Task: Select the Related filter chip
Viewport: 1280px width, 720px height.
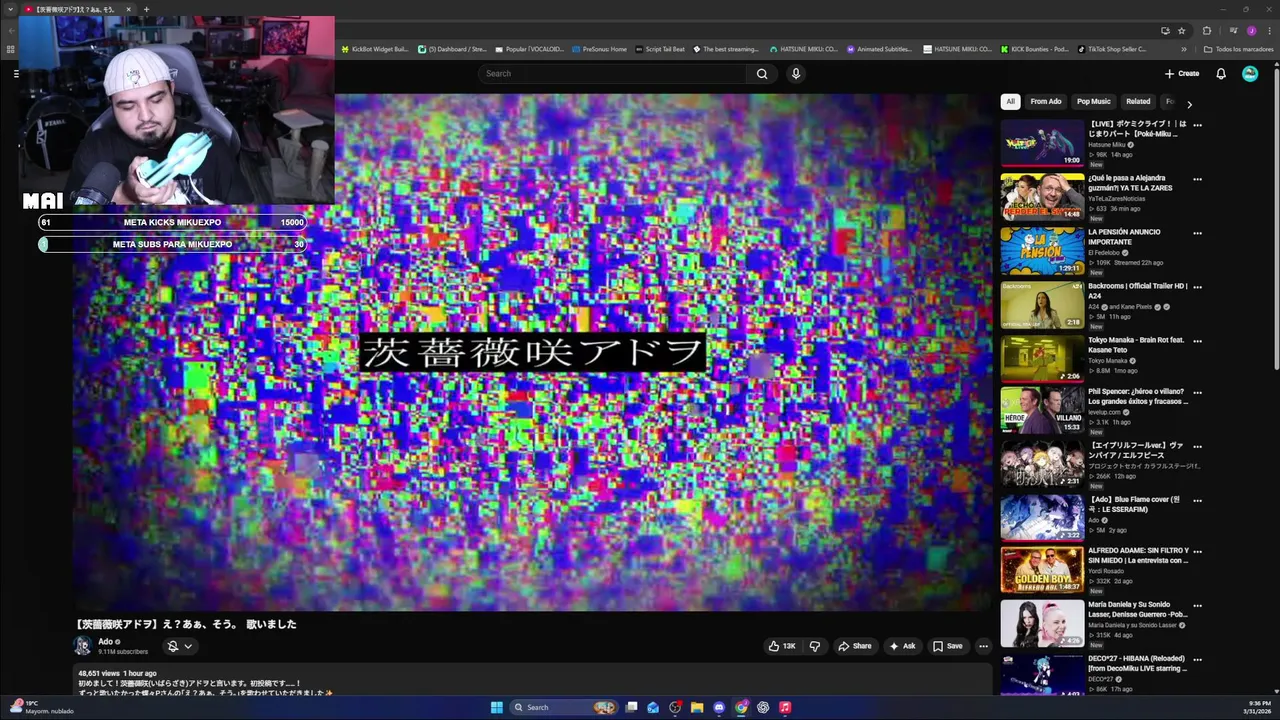Action: pos(1138,101)
